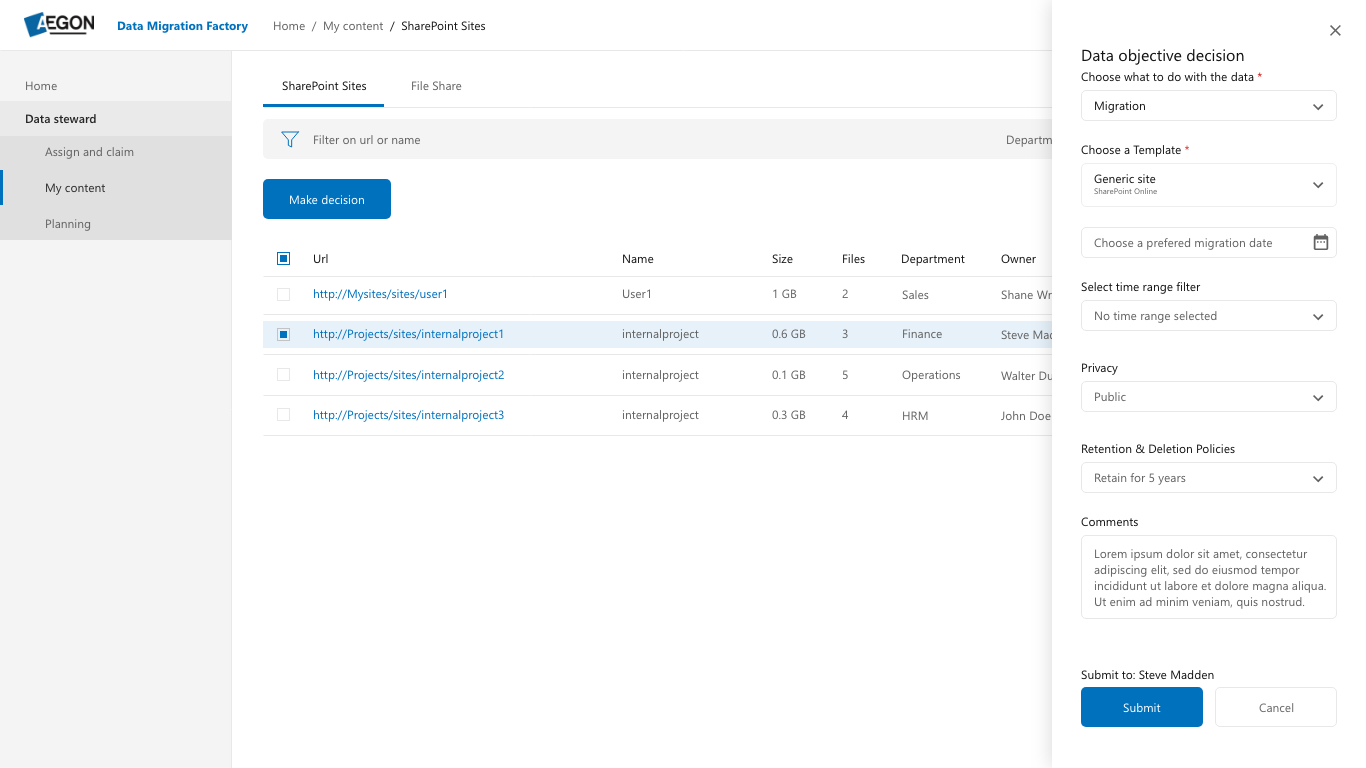
Task: Click the Department column header
Action: 932,259
